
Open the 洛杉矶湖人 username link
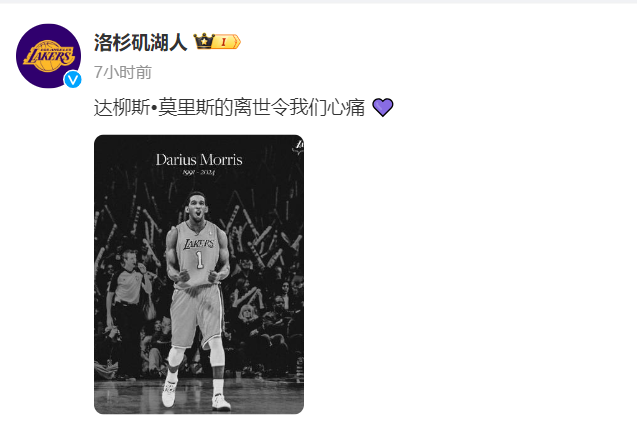(x=140, y=42)
